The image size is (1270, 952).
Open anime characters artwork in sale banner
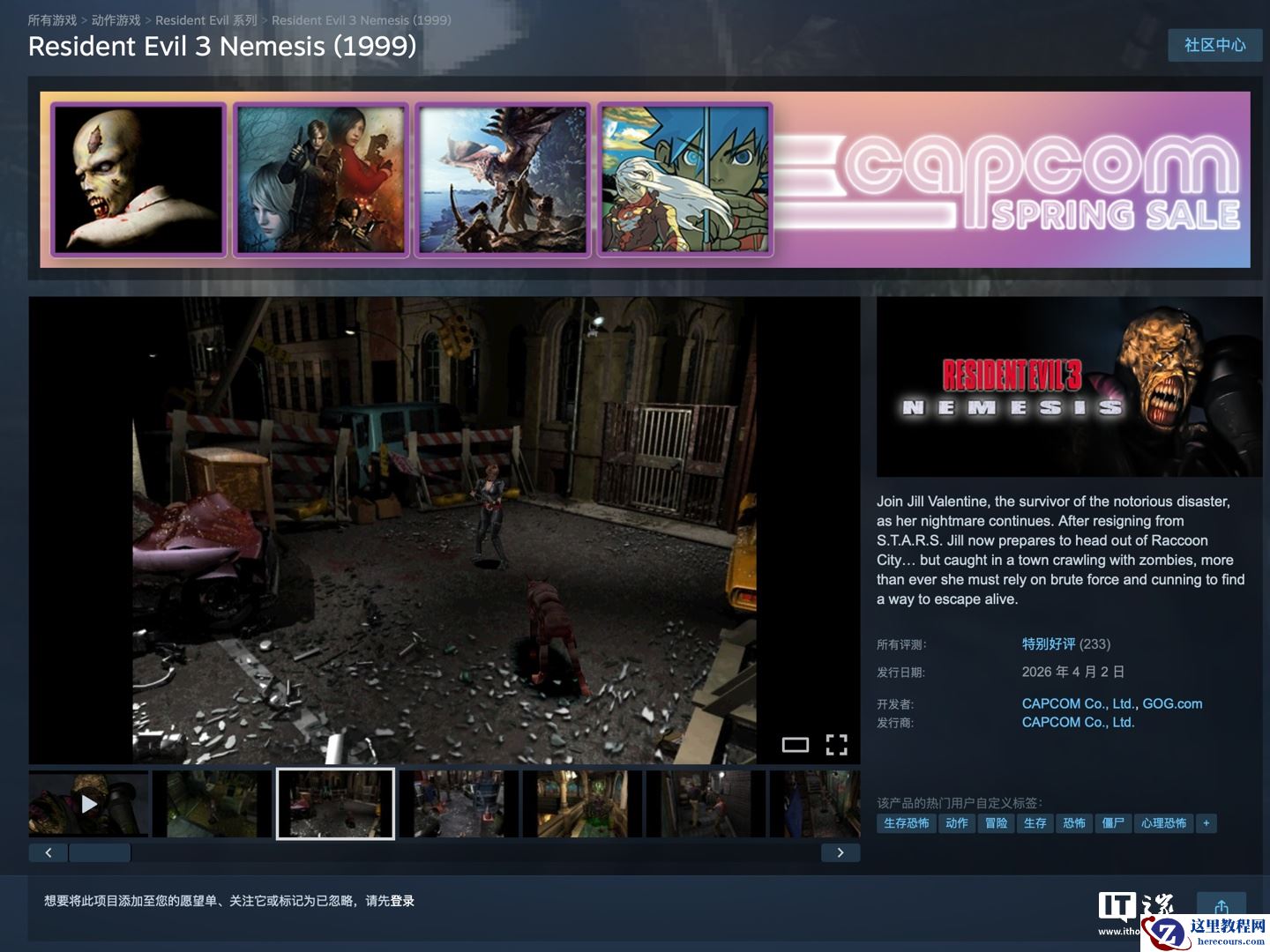point(685,180)
